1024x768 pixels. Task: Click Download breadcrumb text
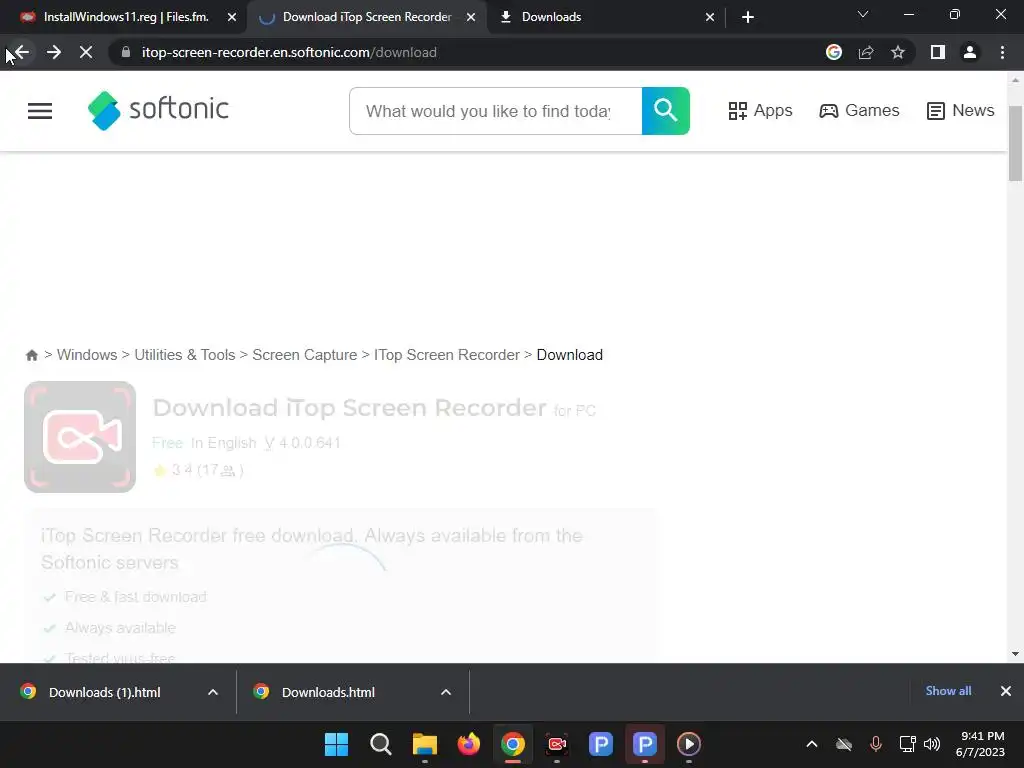pyautogui.click(x=569, y=355)
